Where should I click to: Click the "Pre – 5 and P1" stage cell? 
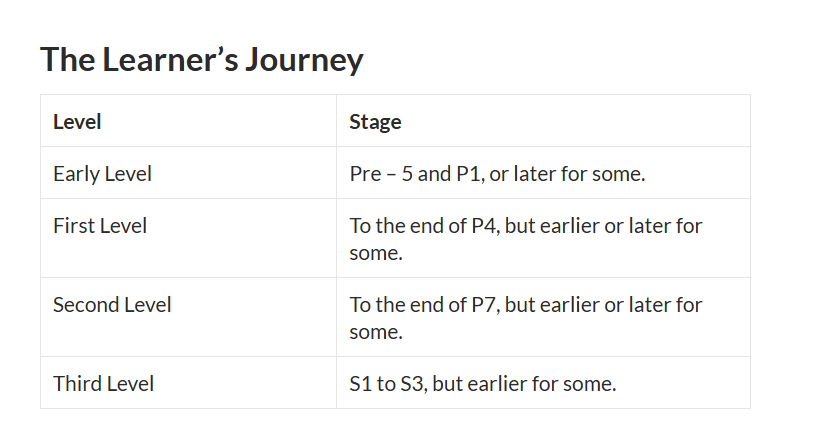[x=497, y=174]
